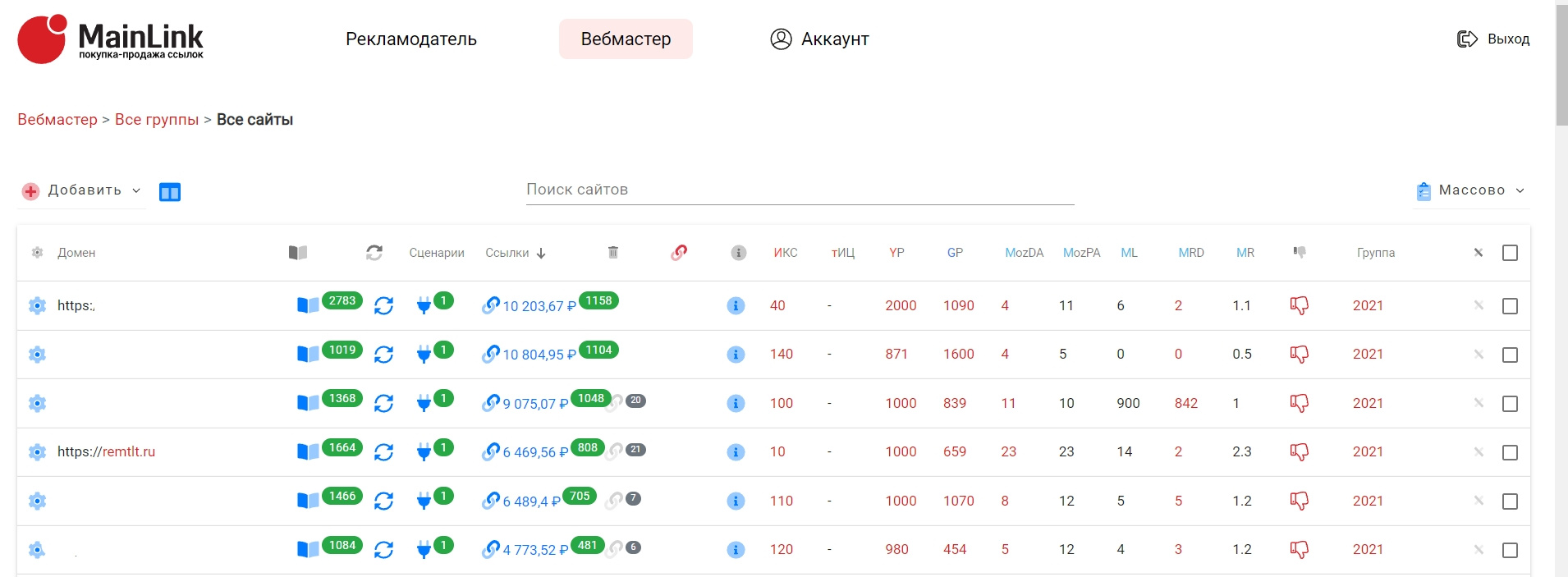Open scenarios plug icon in 1466 row
The height and width of the screenshot is (577, 1568).
click(424, 501)
